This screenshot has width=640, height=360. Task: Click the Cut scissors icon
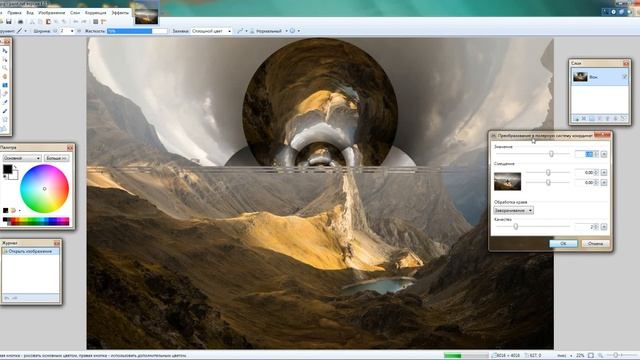point(32,22)
